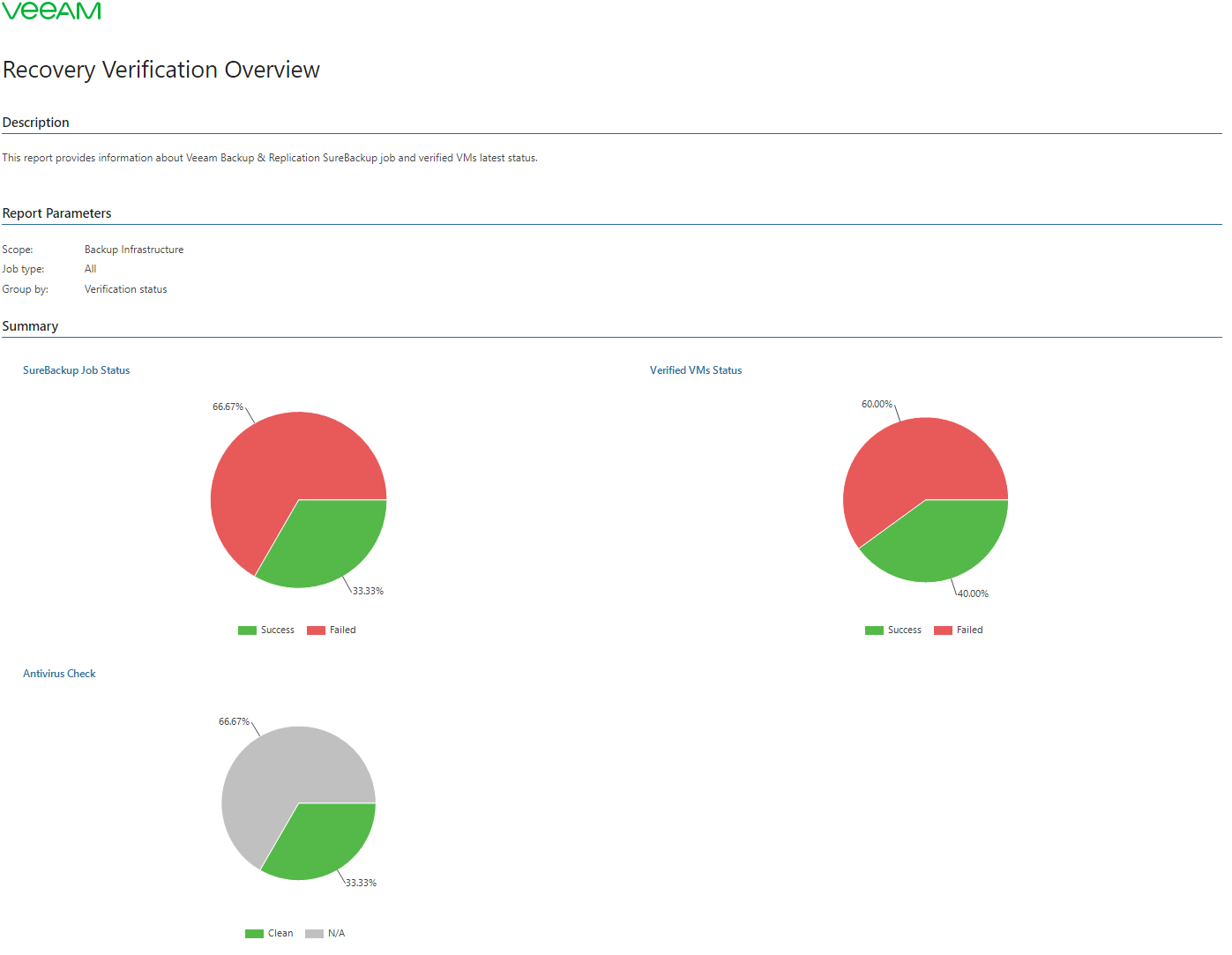Click Success legend text under Verified VMs chart

(x=905, y=630)
